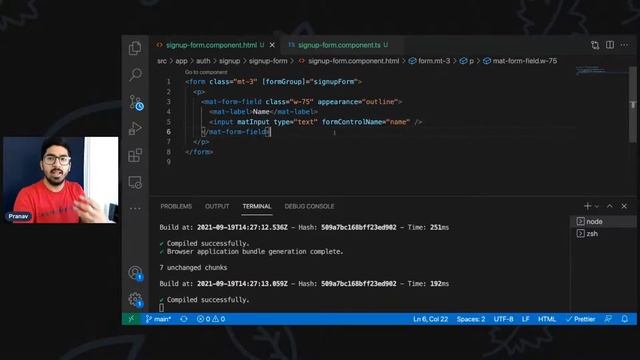Close the signup-form.component.html tab
Viewport: 640px width, 360px height.
pos(272,45)
